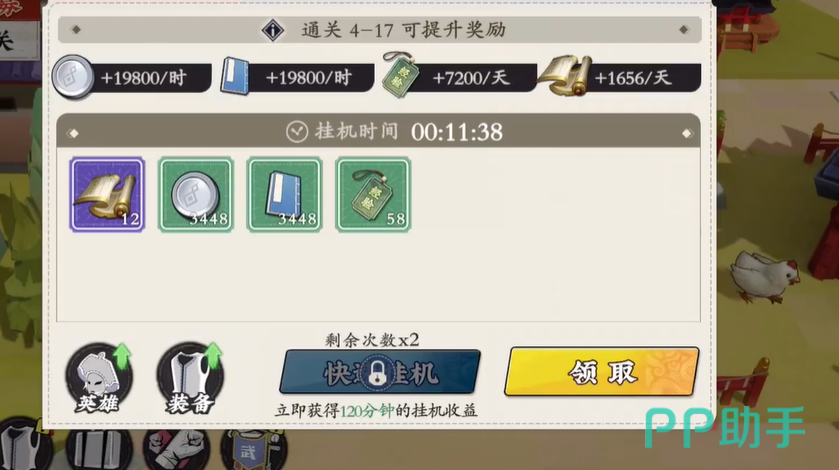The height and width of the screenshot is (470, 839).
Task: Tap the padlock on quick idle button
Action: pos(378,373)
